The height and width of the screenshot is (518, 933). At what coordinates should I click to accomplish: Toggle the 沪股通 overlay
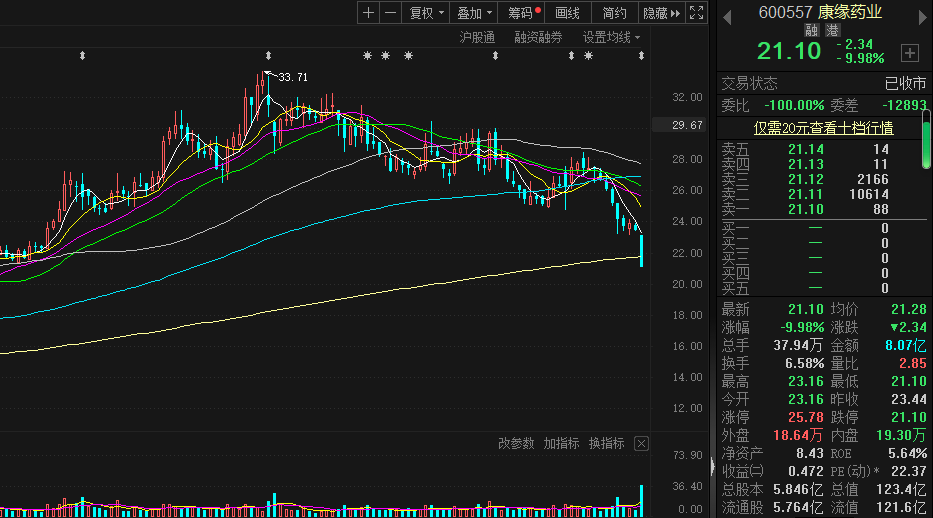point(477,37)
